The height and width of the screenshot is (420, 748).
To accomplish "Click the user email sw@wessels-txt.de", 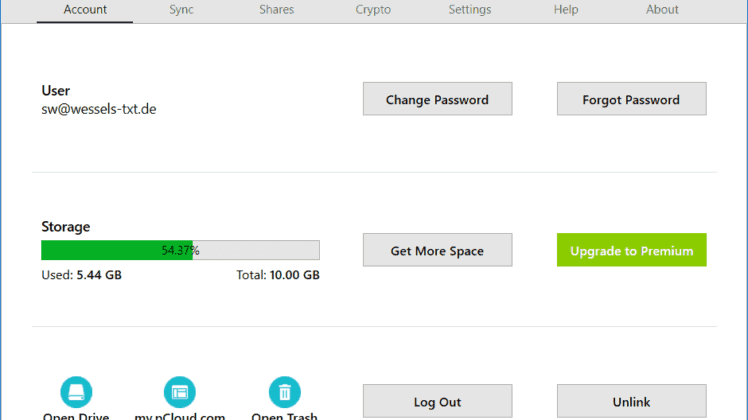I will pyautogui.click(x=99, y=109).
